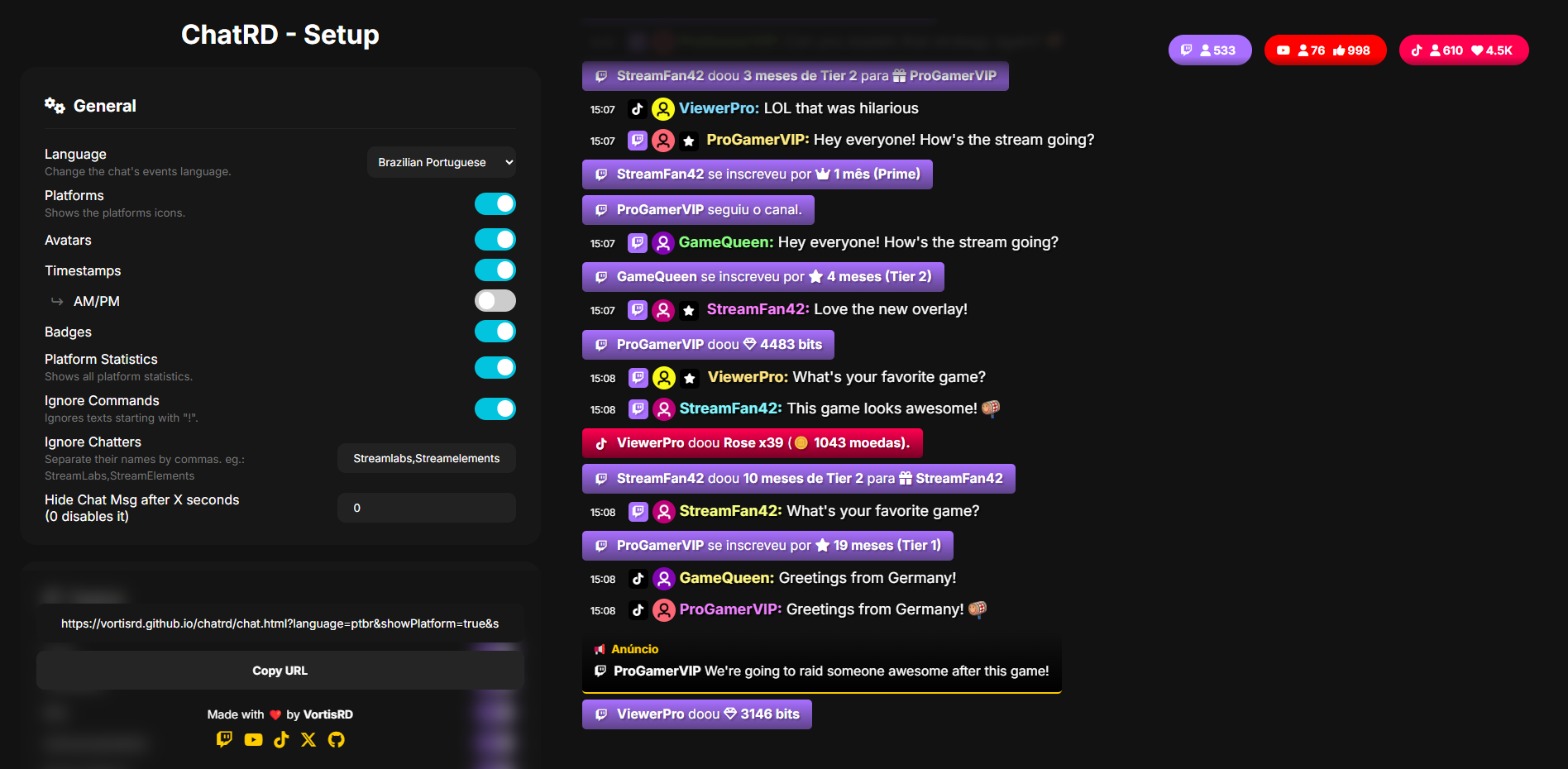Image resolution: width=1568 pixels, height=769 pixels.
Task: Open the YouTube icon in footer
Action: [253, 739]
